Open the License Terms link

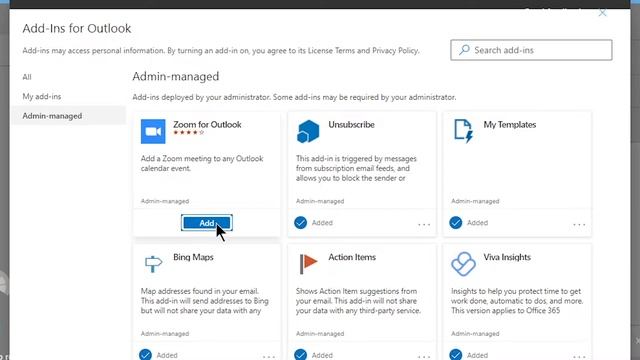coord(331,51)
